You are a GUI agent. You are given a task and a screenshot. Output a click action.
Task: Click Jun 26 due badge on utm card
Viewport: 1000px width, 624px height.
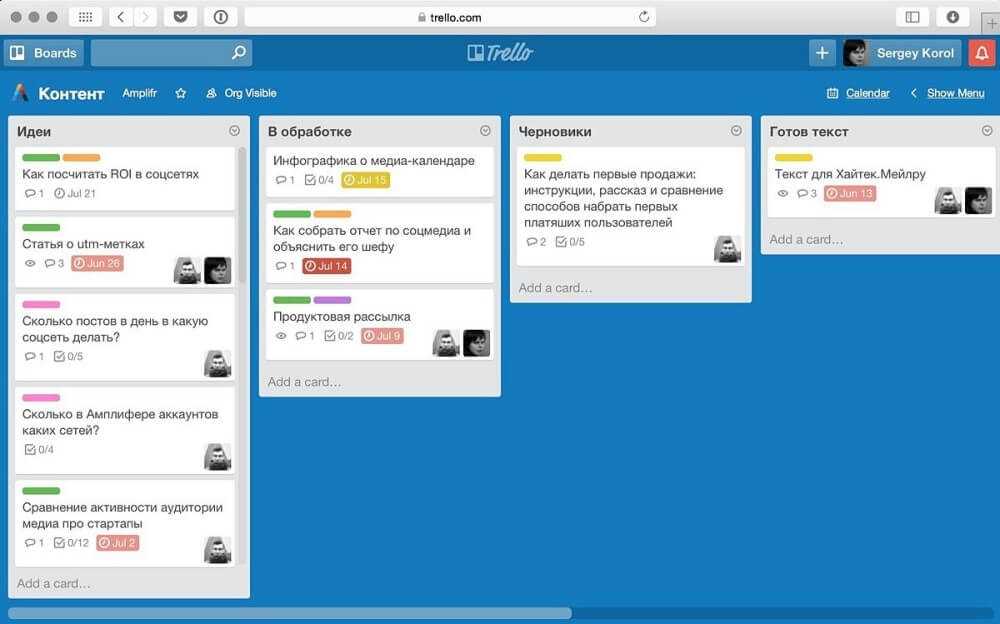click(x=97, y=263)
